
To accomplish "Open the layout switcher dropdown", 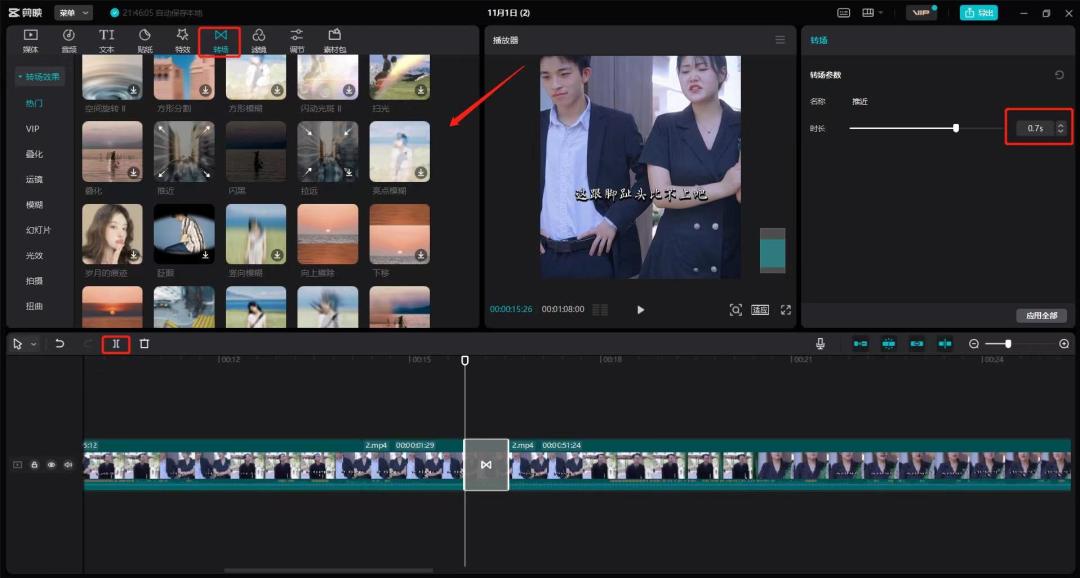I will tap(871, 12).
